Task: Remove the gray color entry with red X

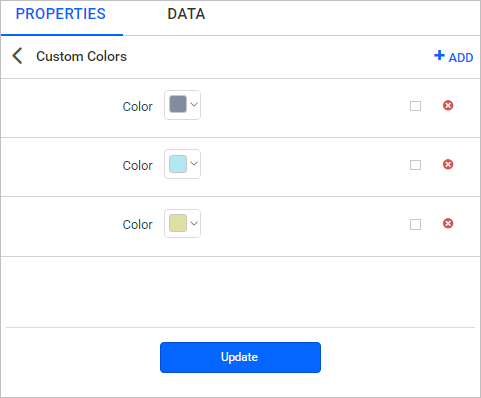Action: (x=448, y=106)
